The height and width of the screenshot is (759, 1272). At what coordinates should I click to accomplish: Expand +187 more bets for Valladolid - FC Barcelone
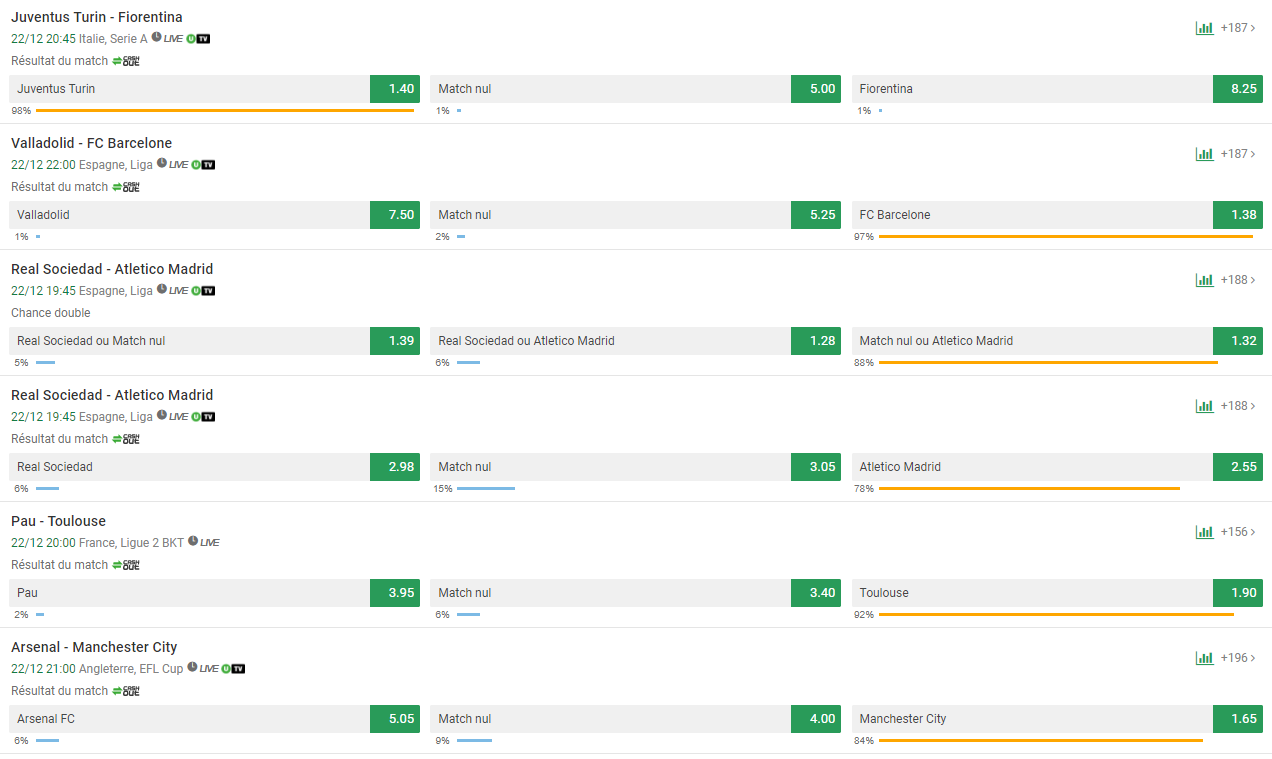[1238, 154]
